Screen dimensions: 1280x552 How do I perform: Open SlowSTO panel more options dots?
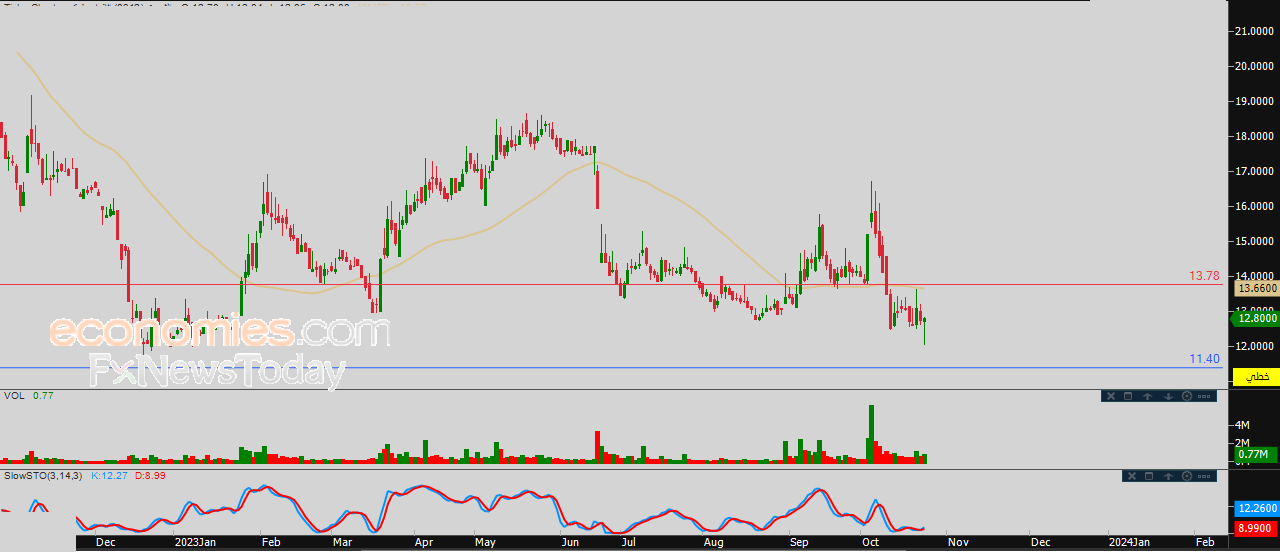click(1204, 476)
